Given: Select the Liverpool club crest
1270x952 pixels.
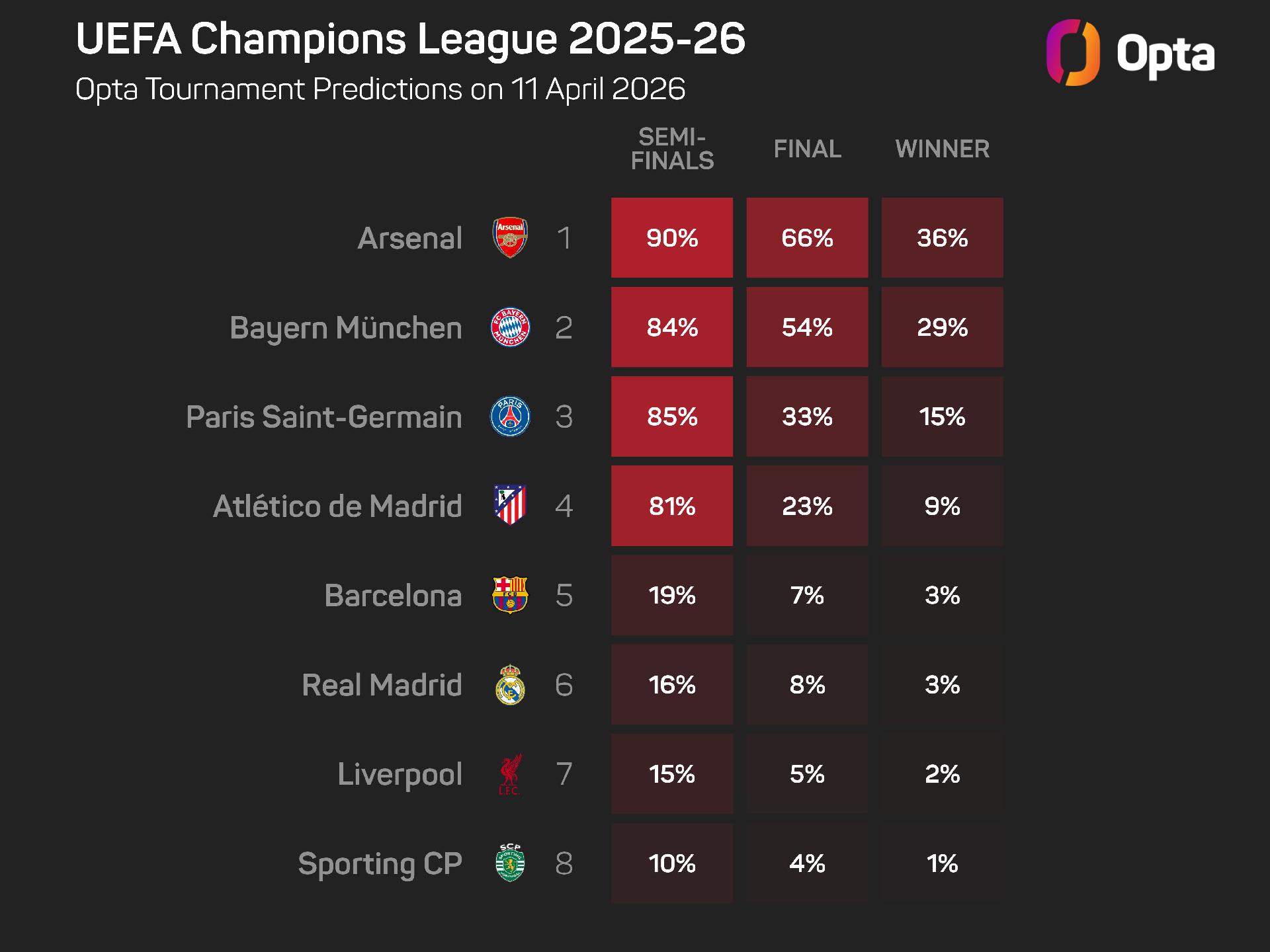Looking at the screenshot, I should pyautogui.click(x=510, y=774).
